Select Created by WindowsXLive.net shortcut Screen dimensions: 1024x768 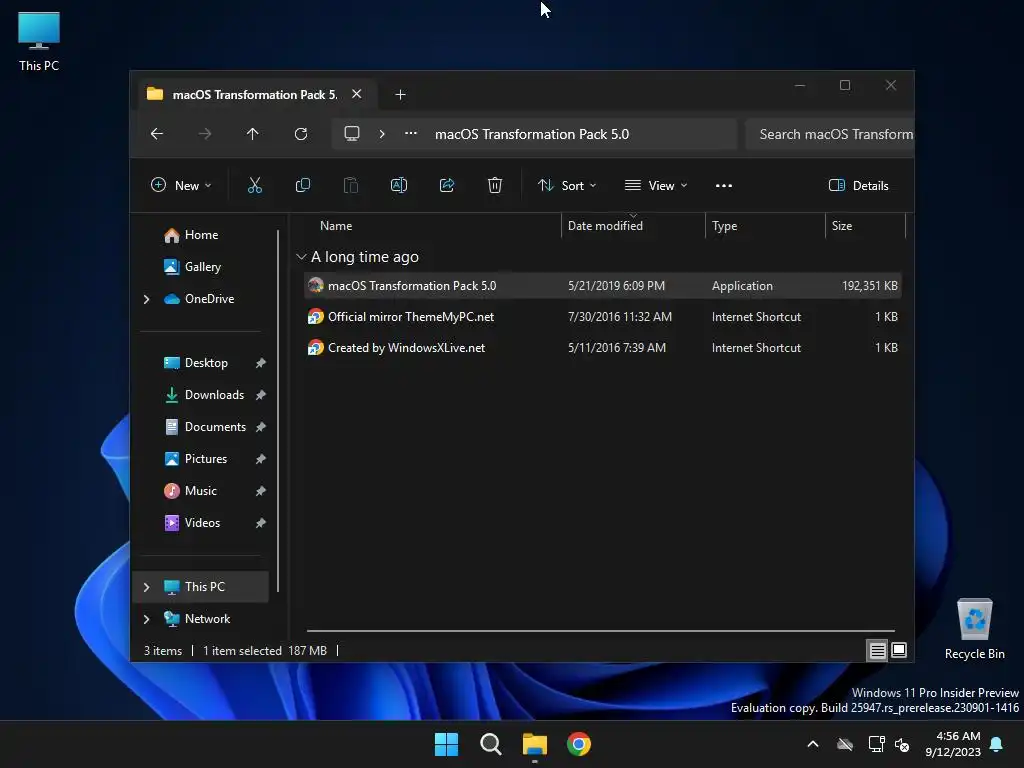point(603,347)
